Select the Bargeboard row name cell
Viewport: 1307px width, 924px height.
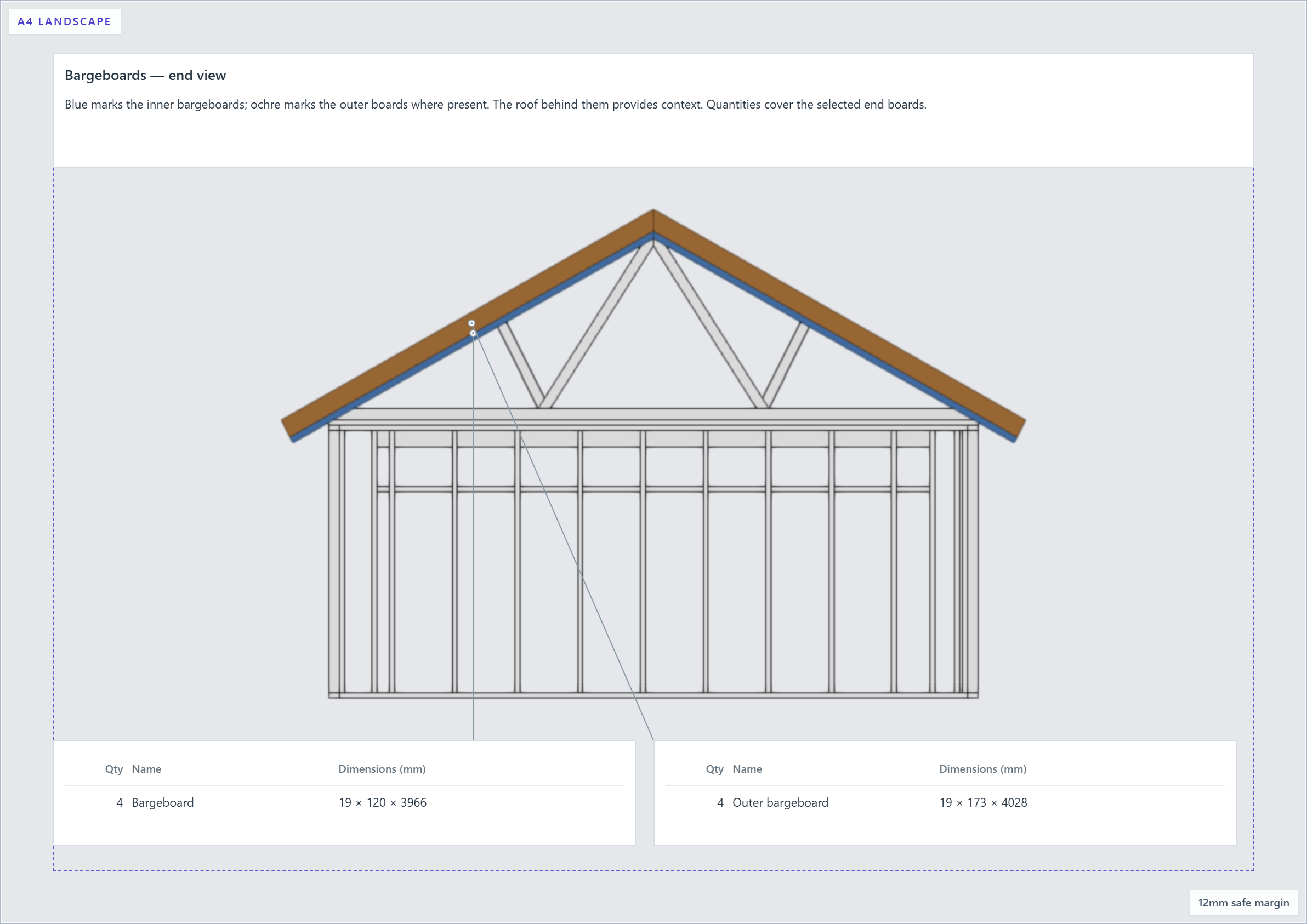pyautogui.click(x=163, y=802)
